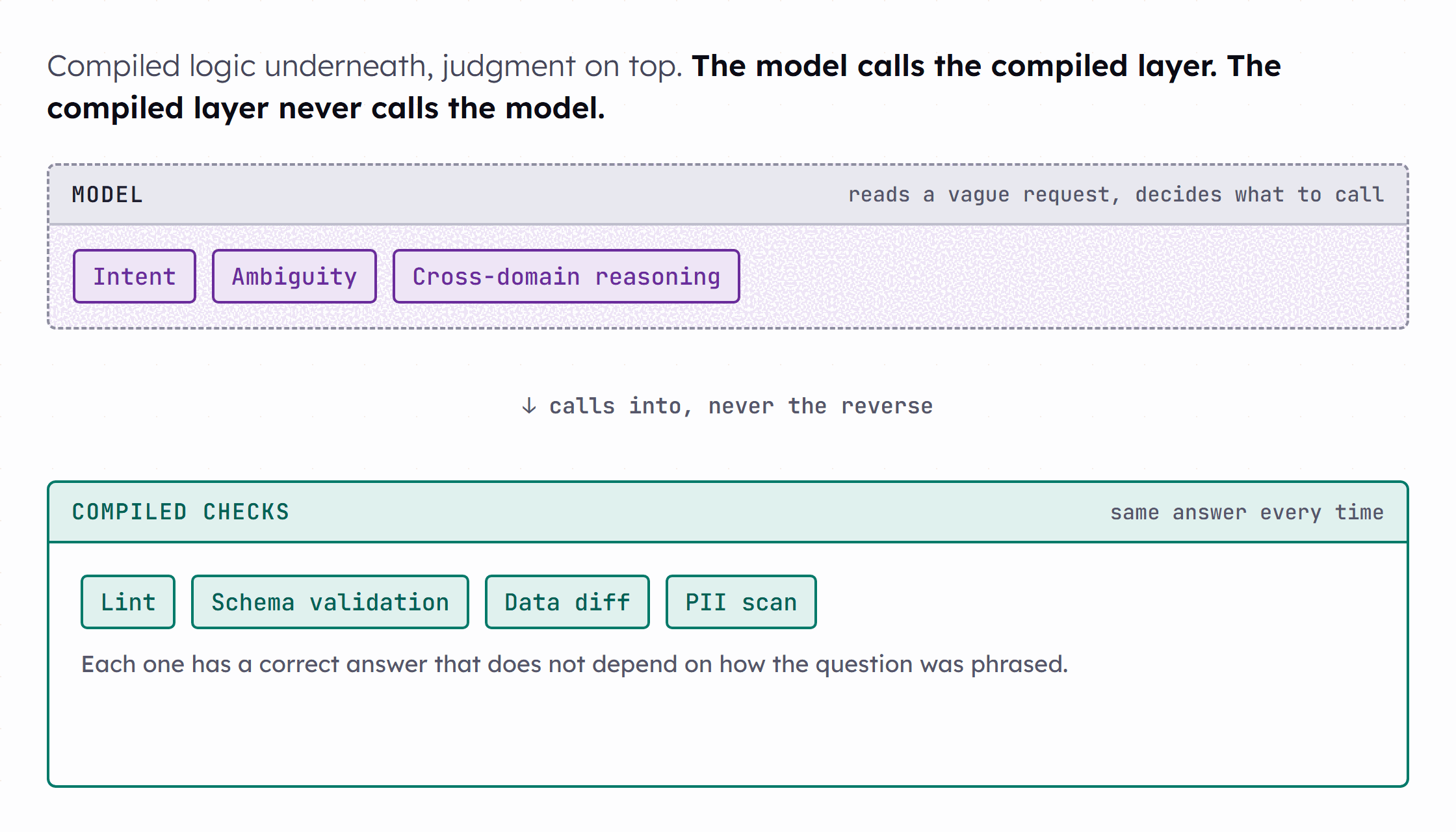The height and width of the screenshot is (832, 1456).
Task: Click the Intent chip
Action: [135, 276]
